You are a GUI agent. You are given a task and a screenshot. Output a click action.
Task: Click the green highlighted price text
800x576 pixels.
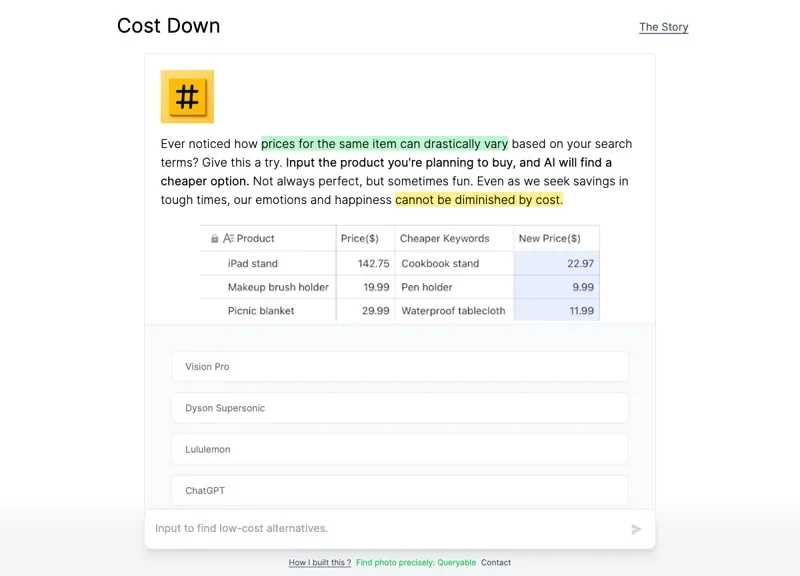point(384,144)
